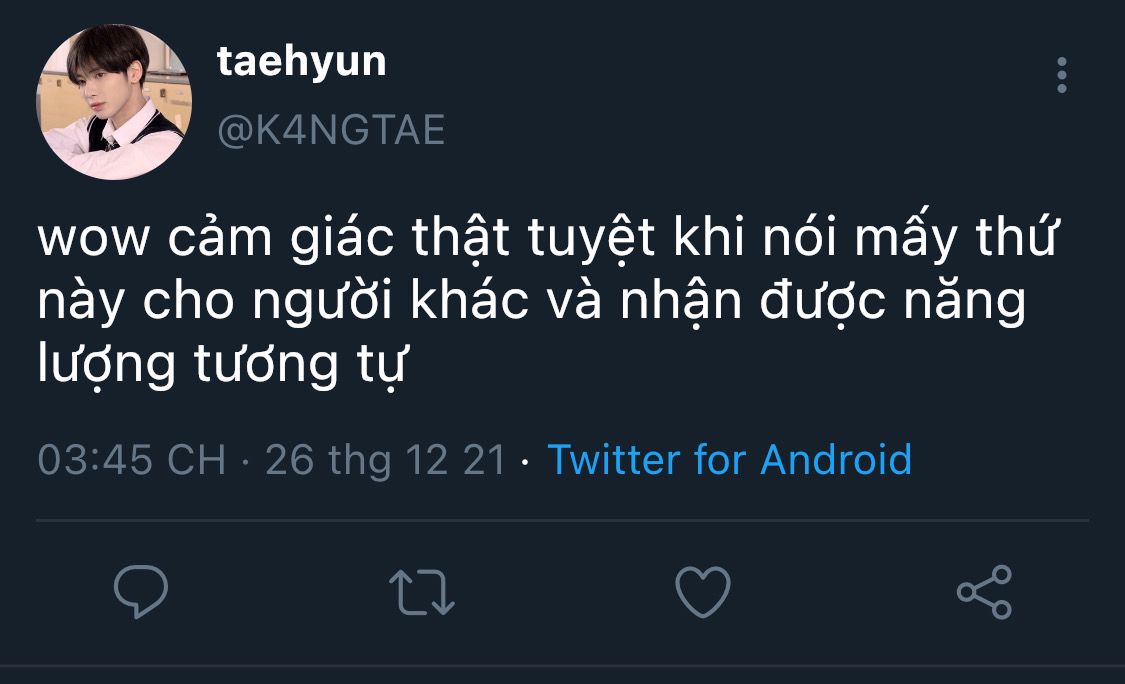Select the date 26 thg 12 21
The width and height of the screenshot is (1125, 684).
(x=385, y=459)
